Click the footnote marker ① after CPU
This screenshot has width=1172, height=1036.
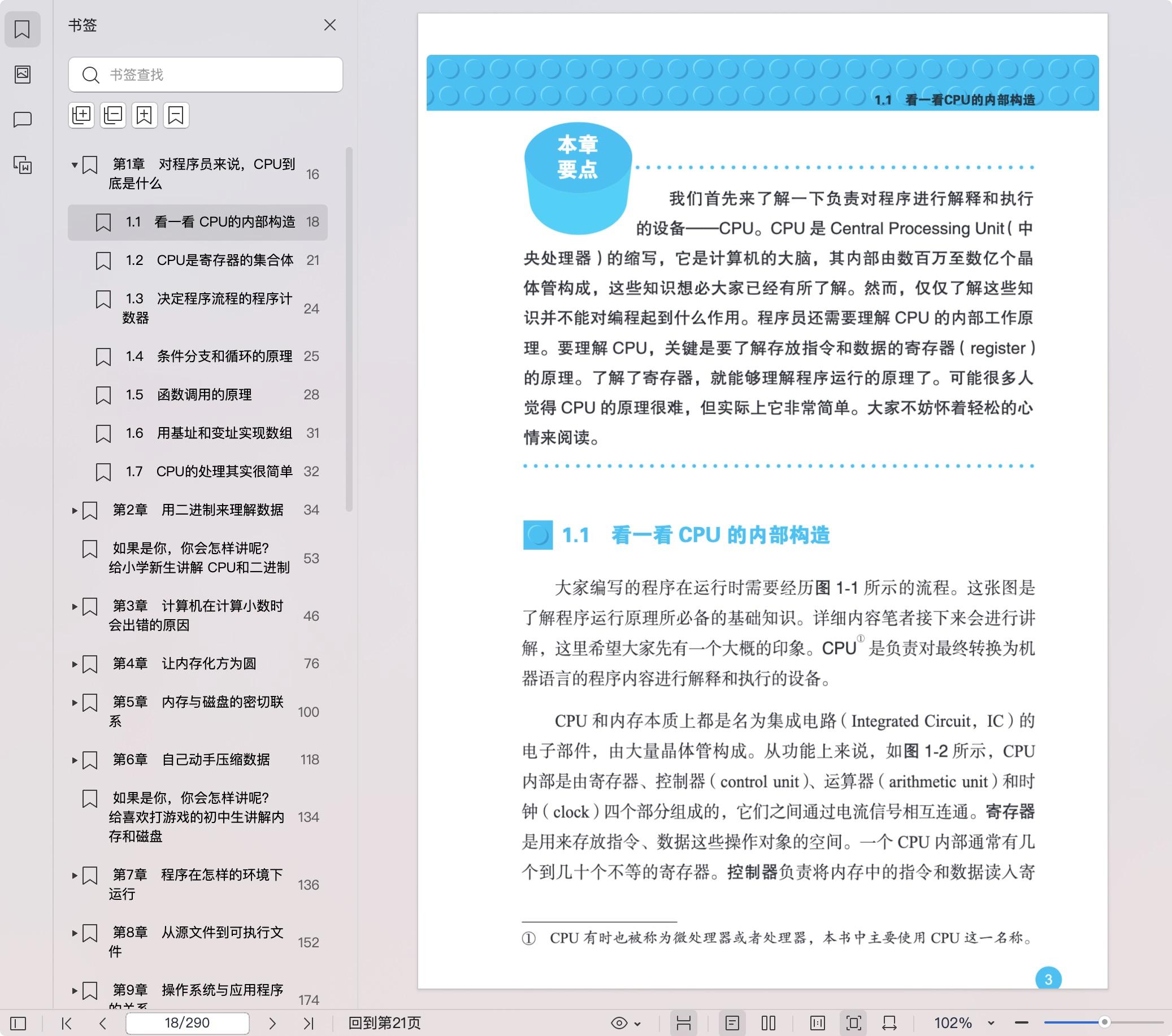pyautogui.click(x=860, y=639)
